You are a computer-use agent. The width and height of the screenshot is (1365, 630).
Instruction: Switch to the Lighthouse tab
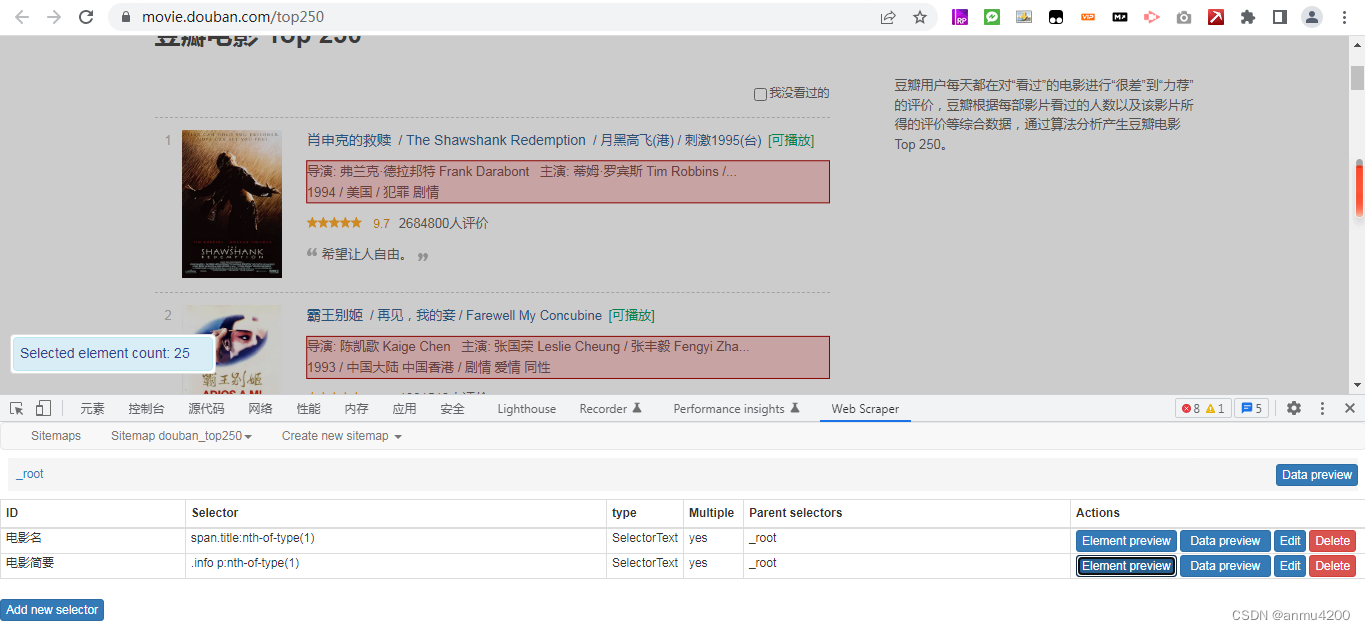(x=526, y=408)
